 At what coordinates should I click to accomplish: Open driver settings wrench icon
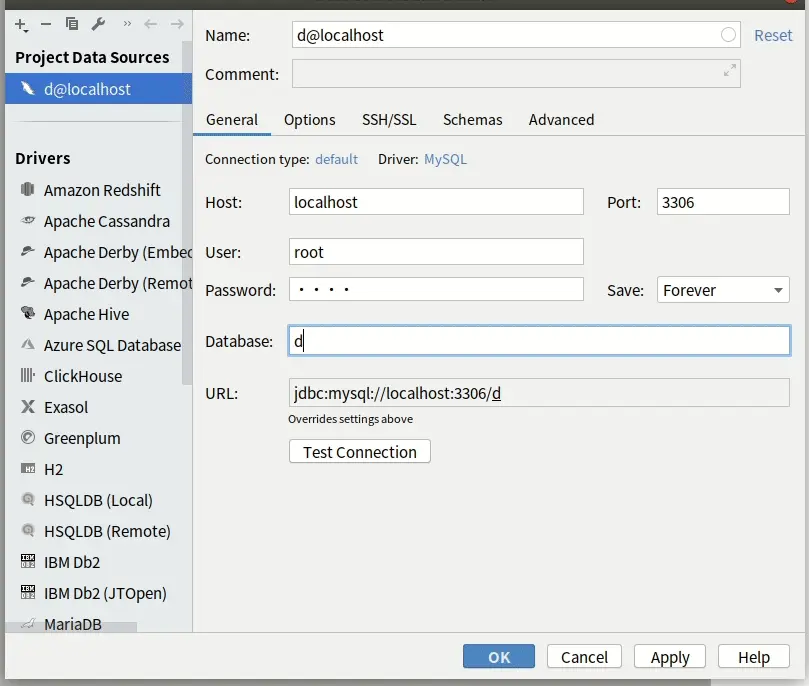[98, 24]
